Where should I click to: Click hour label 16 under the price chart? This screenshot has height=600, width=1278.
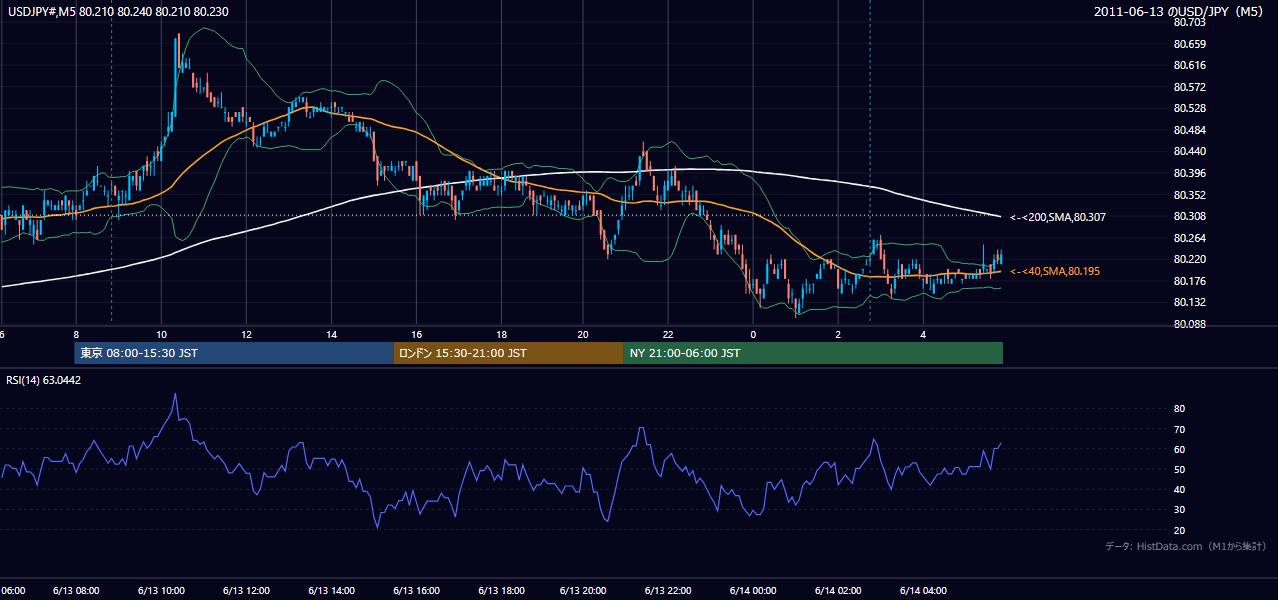417,334
